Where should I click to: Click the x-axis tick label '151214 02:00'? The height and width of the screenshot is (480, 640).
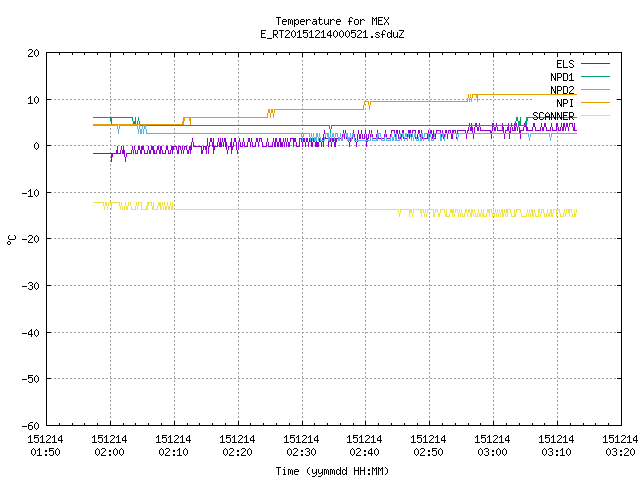(x=109, y=446)
